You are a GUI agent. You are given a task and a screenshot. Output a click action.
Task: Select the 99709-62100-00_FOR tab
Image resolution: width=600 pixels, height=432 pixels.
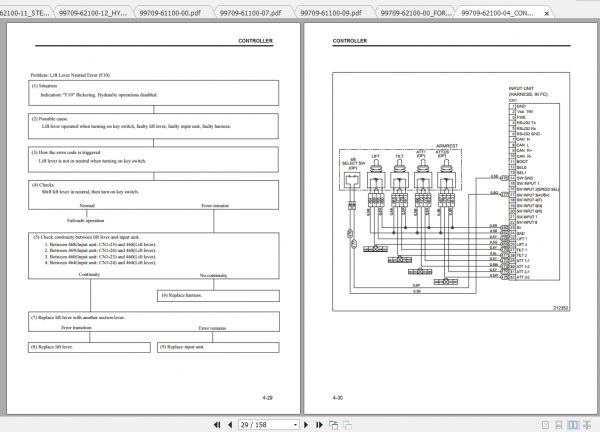click(416, 13)
